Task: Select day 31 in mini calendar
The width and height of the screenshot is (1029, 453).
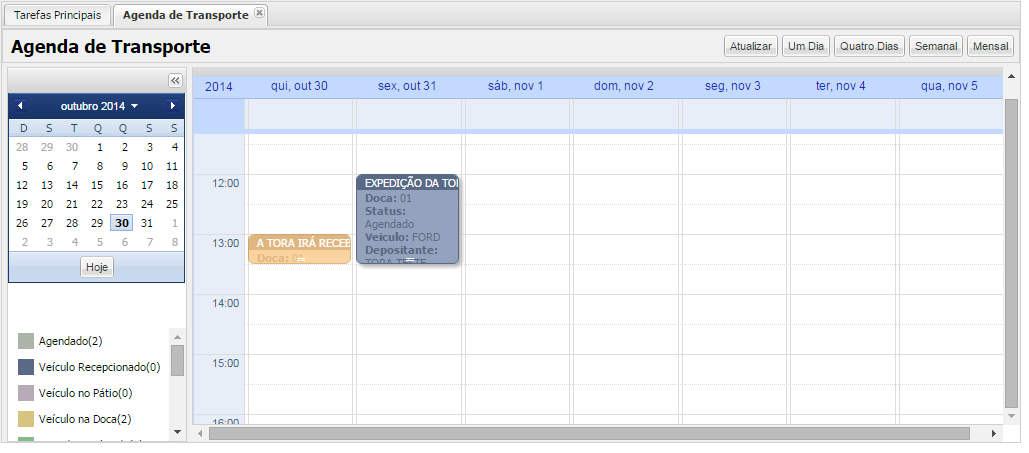Action: pyautogui.click(x=147, y=223)
